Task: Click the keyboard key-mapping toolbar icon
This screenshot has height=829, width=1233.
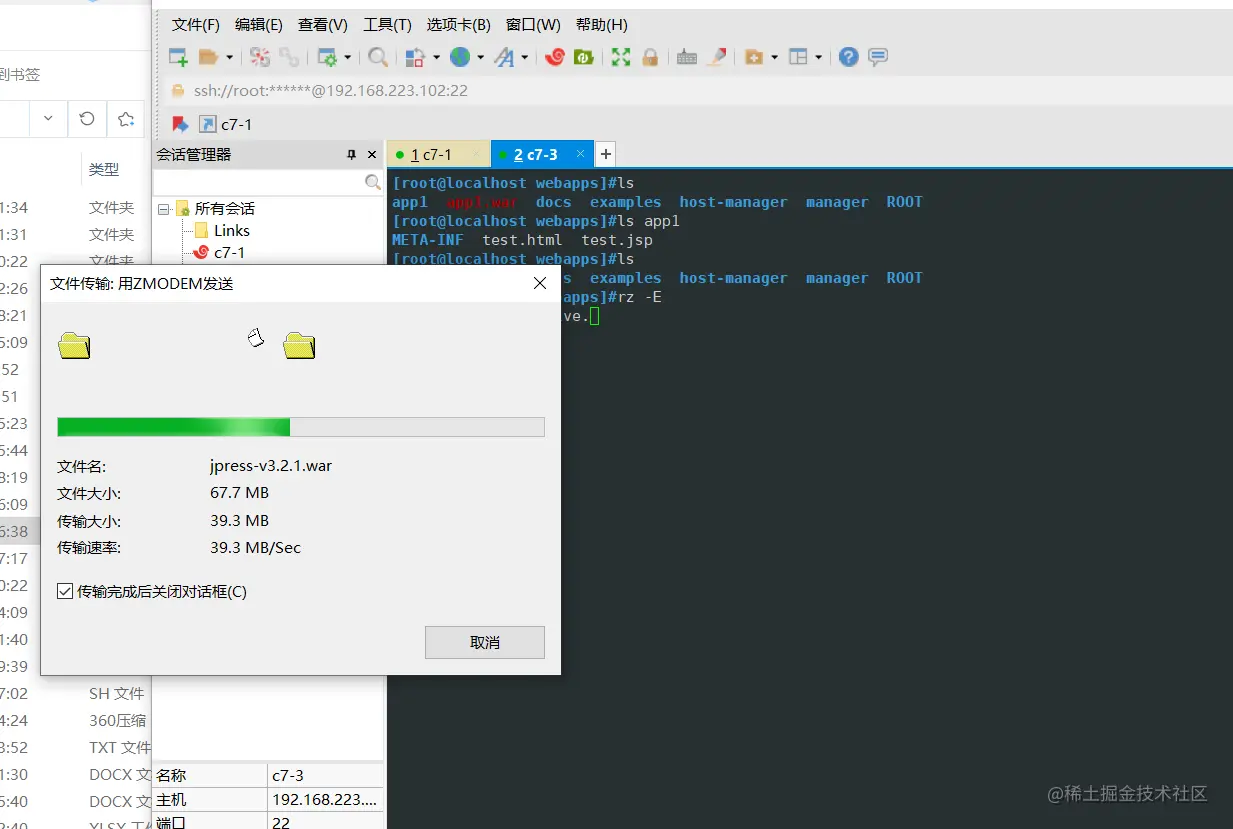Action: tap(687, 57)
